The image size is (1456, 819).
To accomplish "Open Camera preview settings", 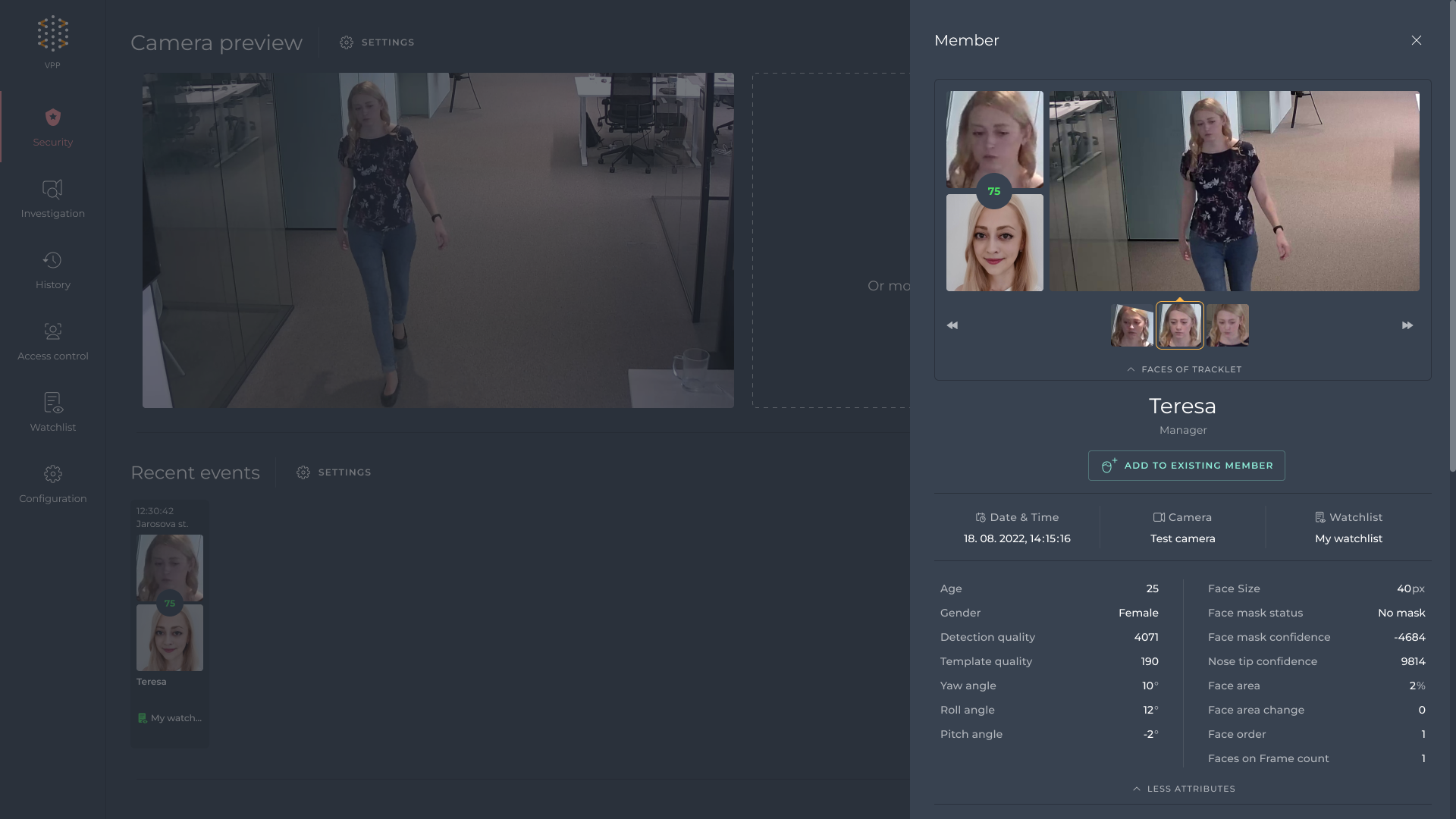I will [377, 42].
